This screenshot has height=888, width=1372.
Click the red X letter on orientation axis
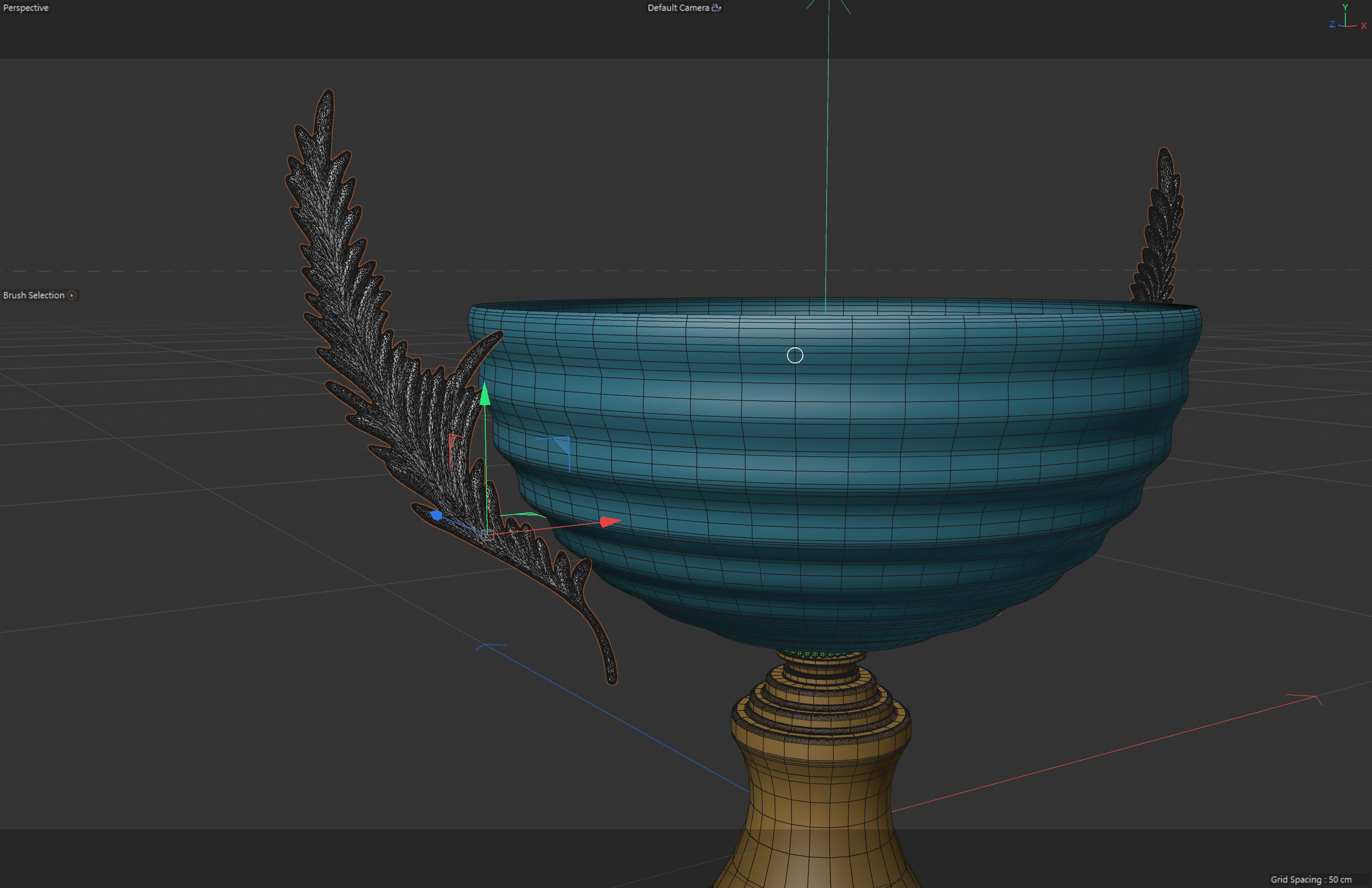tap(1363, 25)
